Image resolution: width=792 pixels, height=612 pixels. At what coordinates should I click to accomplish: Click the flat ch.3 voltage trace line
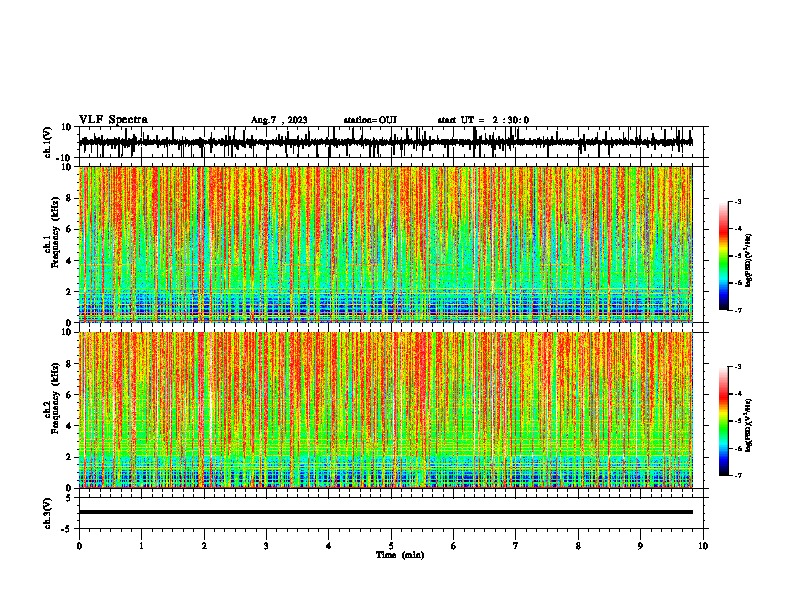pos(385,512)
